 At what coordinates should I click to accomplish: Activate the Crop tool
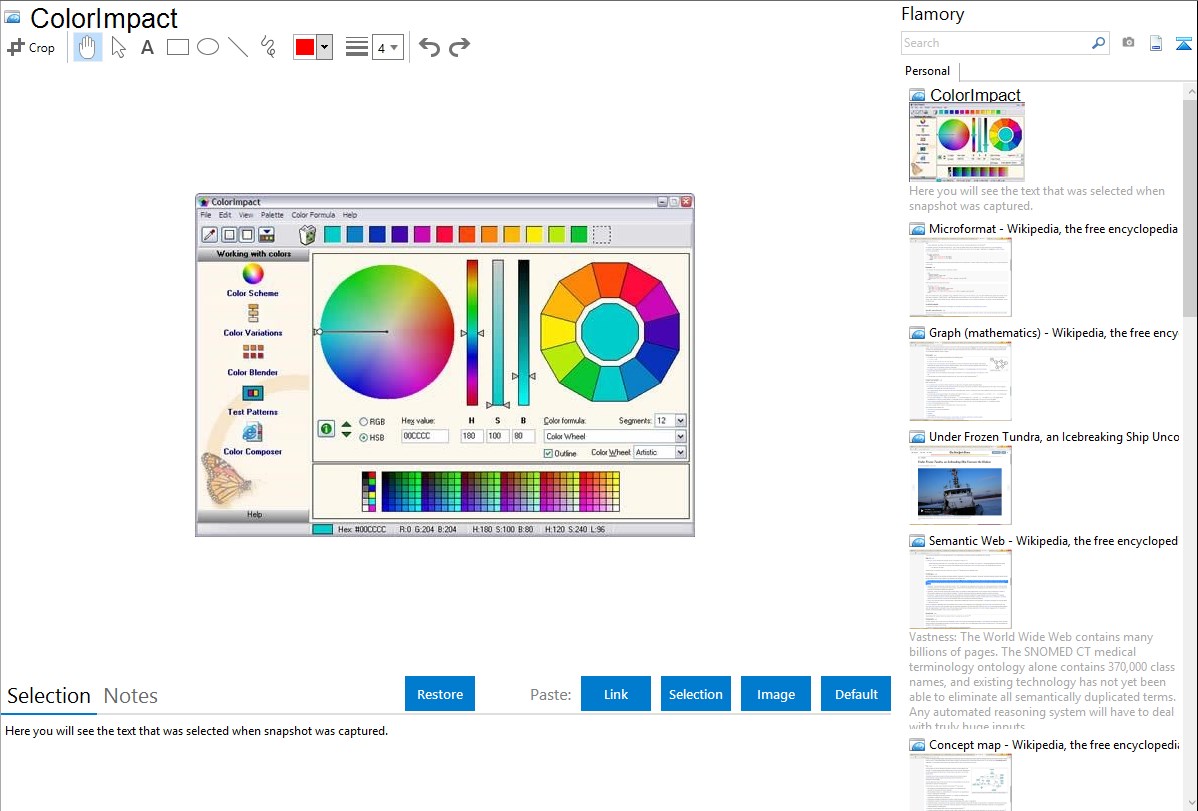pos(31,47)
